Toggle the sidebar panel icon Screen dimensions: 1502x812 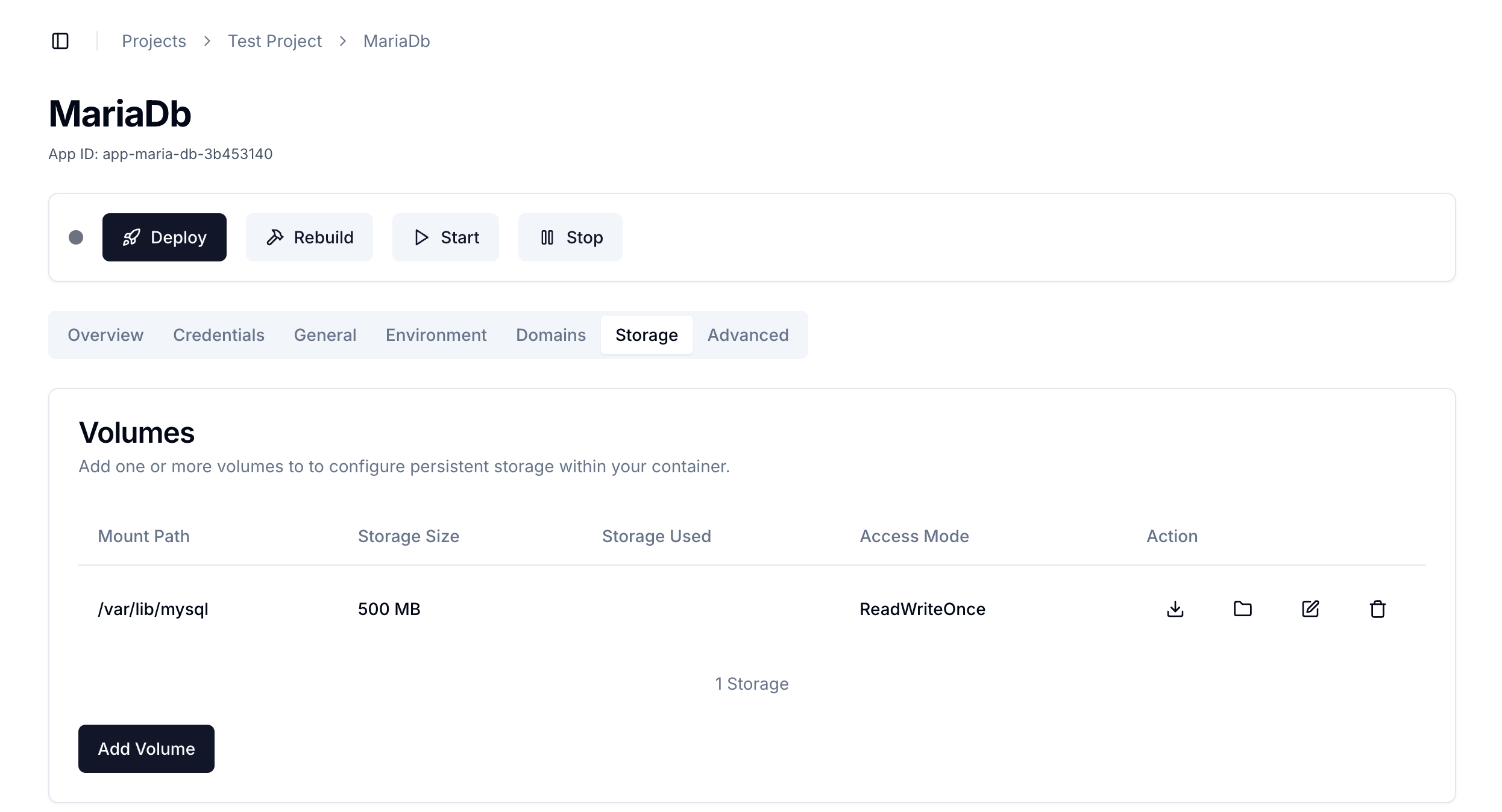pos(60,41)
